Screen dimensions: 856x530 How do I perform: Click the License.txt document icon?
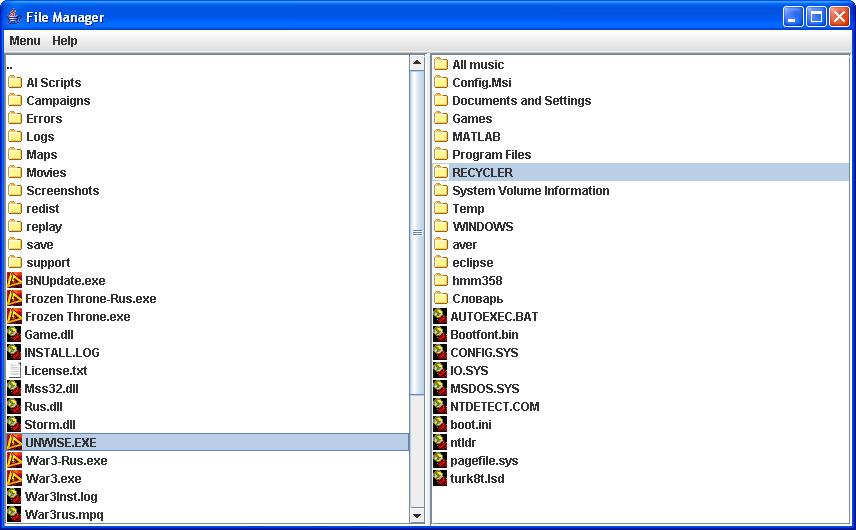click(x=15, y=371)
